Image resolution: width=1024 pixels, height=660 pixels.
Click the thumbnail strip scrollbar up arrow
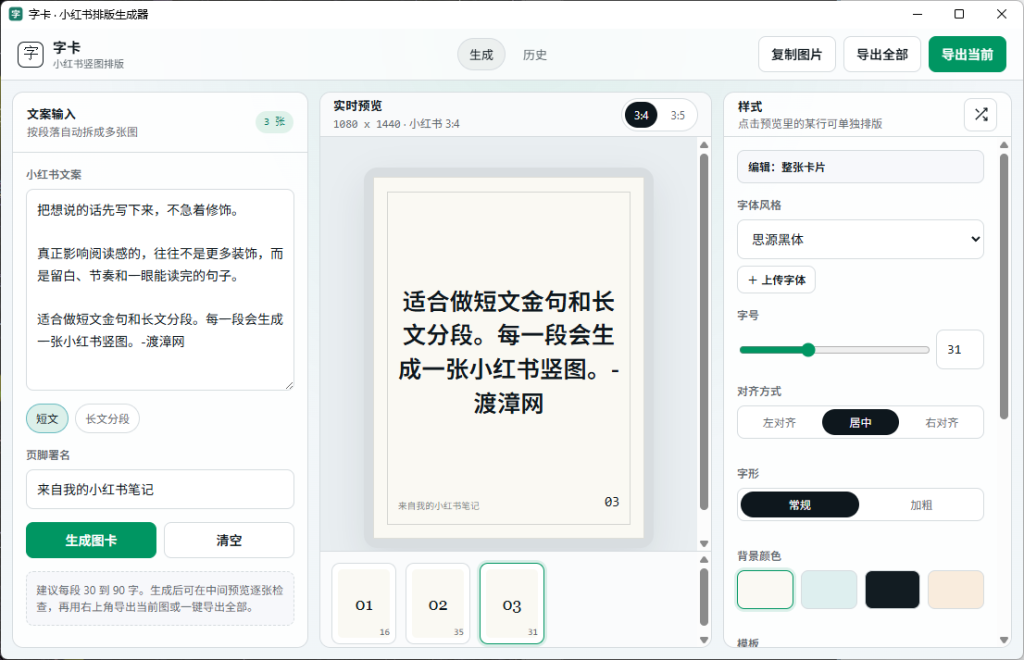click(704, 559)
